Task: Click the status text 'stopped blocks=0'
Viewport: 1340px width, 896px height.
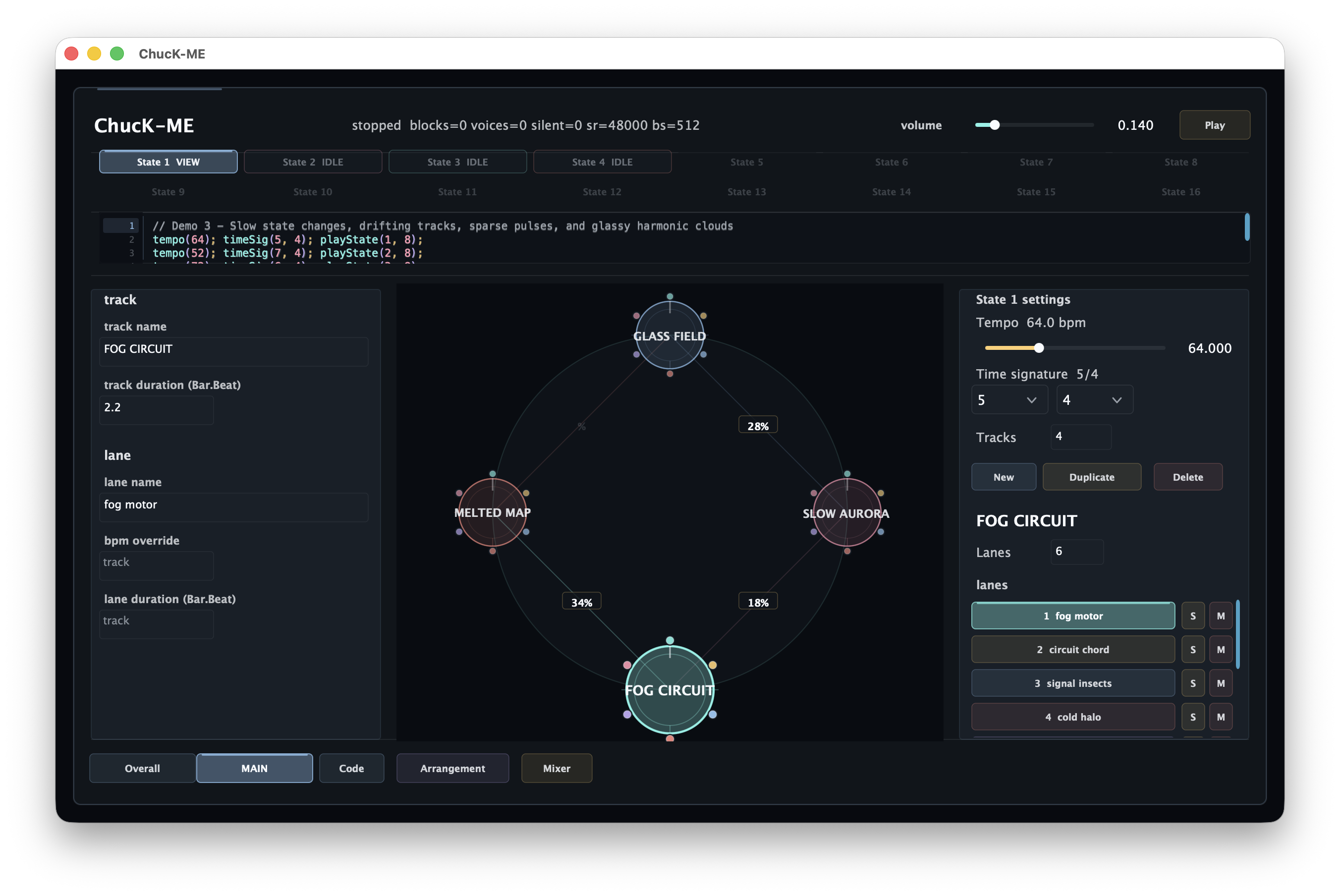Action: [x=525, y=125]
